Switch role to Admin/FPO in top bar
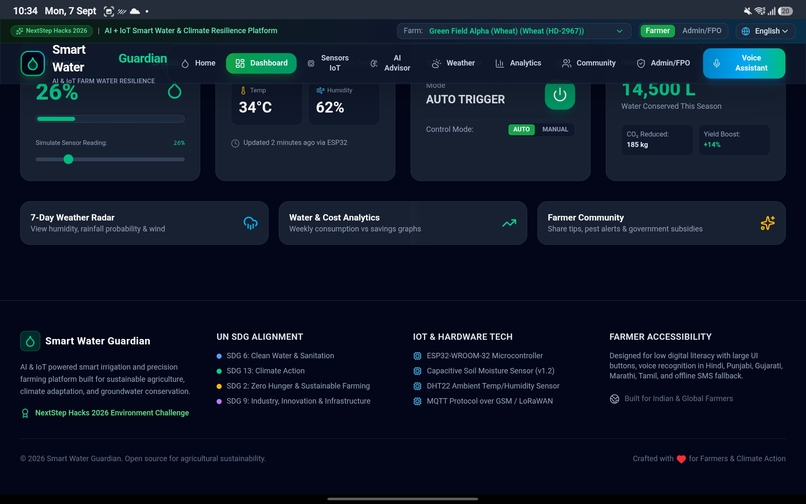Screen dimensions: 806x504 pyautogui.click(x=702, y=31)
